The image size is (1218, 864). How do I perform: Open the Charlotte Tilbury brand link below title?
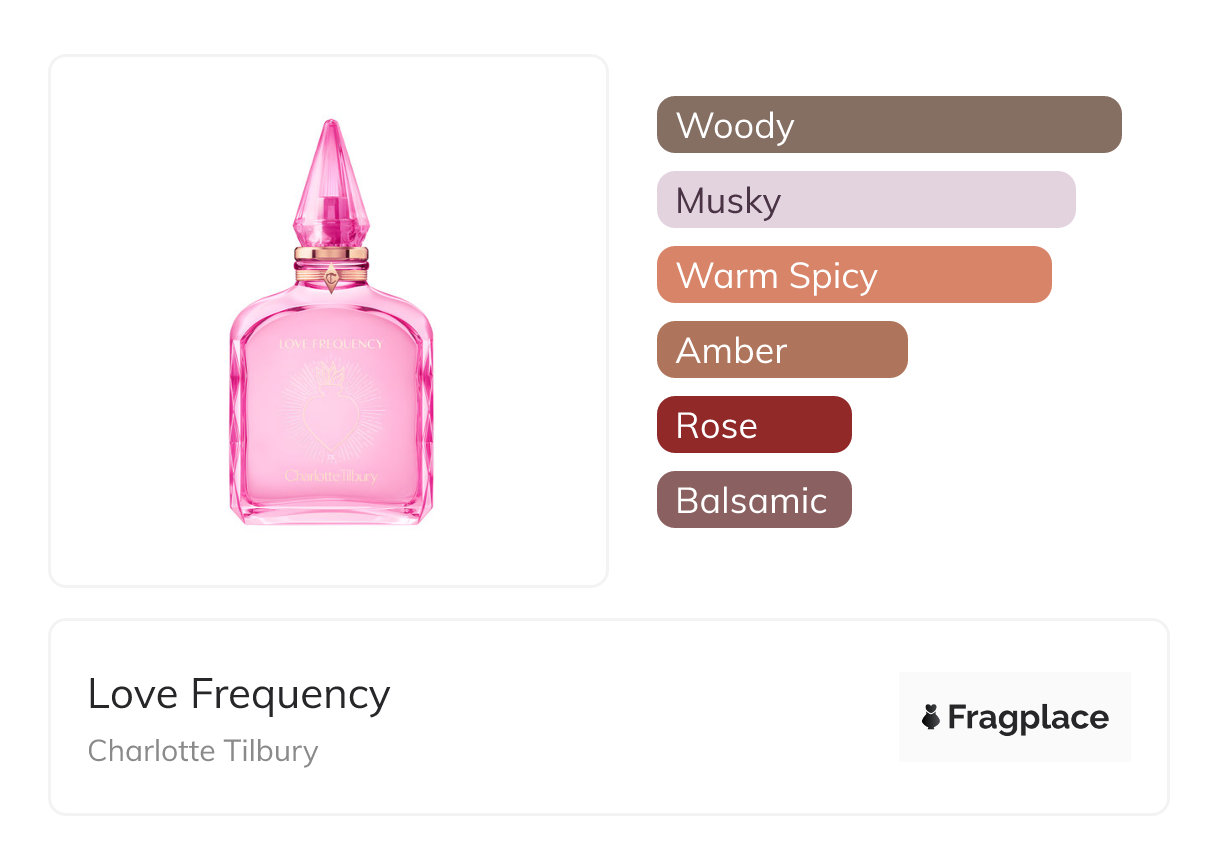pos(203,750)
